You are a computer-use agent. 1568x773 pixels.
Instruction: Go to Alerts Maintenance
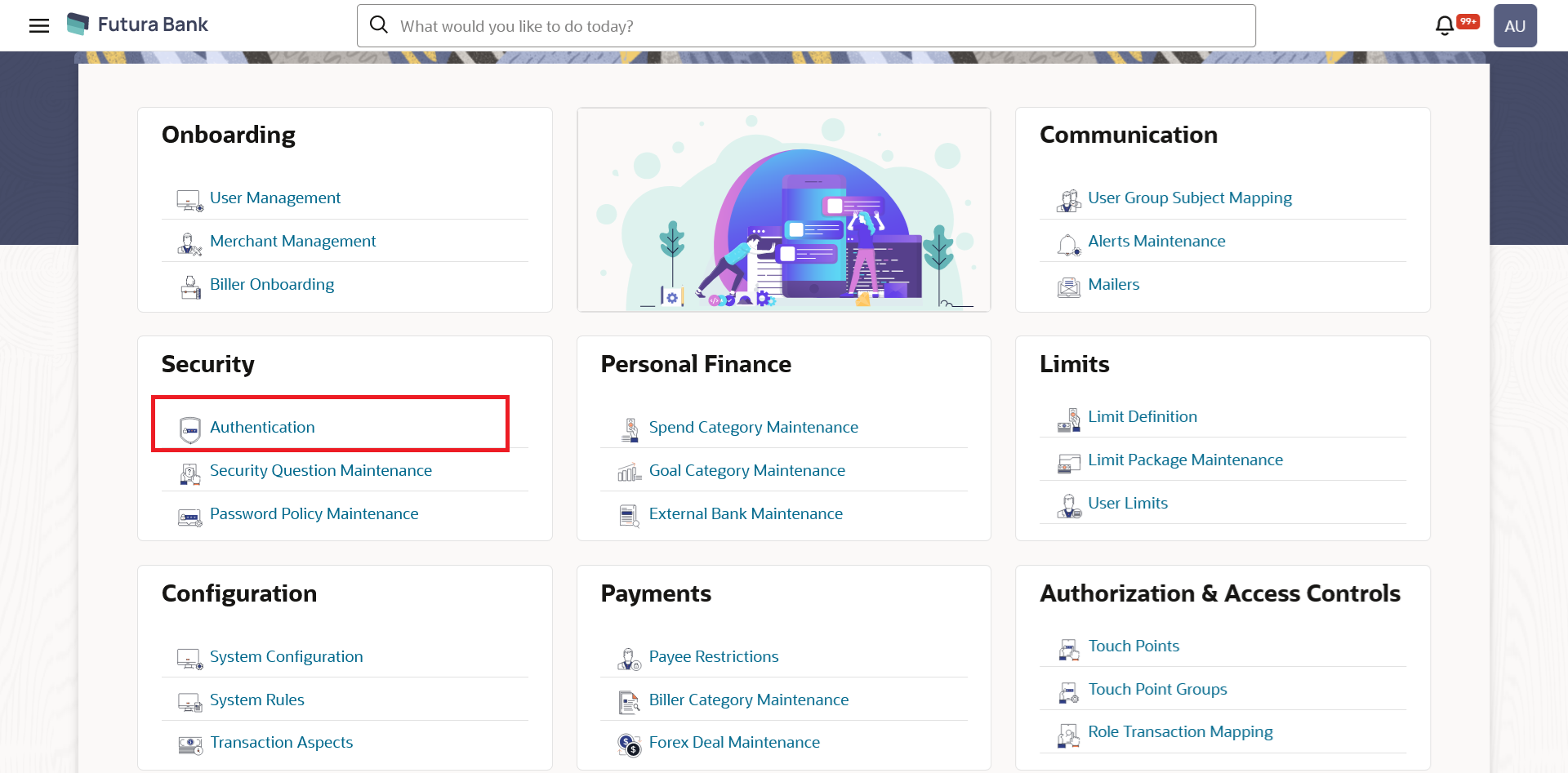pyautogui.click(x=1156, y=241)
